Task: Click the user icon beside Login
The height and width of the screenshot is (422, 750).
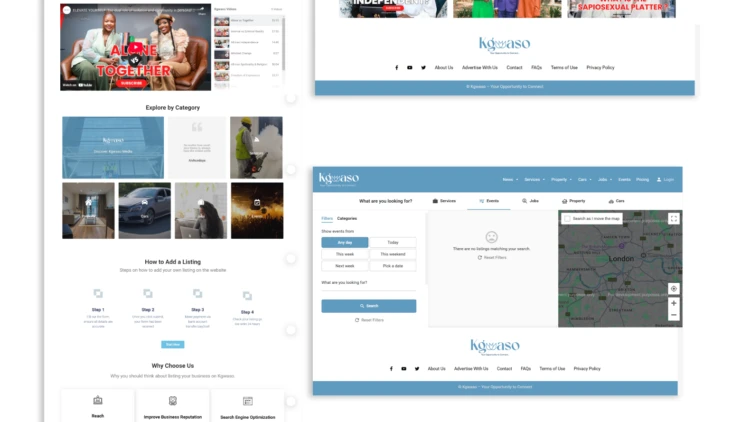Action: point(659,179)
